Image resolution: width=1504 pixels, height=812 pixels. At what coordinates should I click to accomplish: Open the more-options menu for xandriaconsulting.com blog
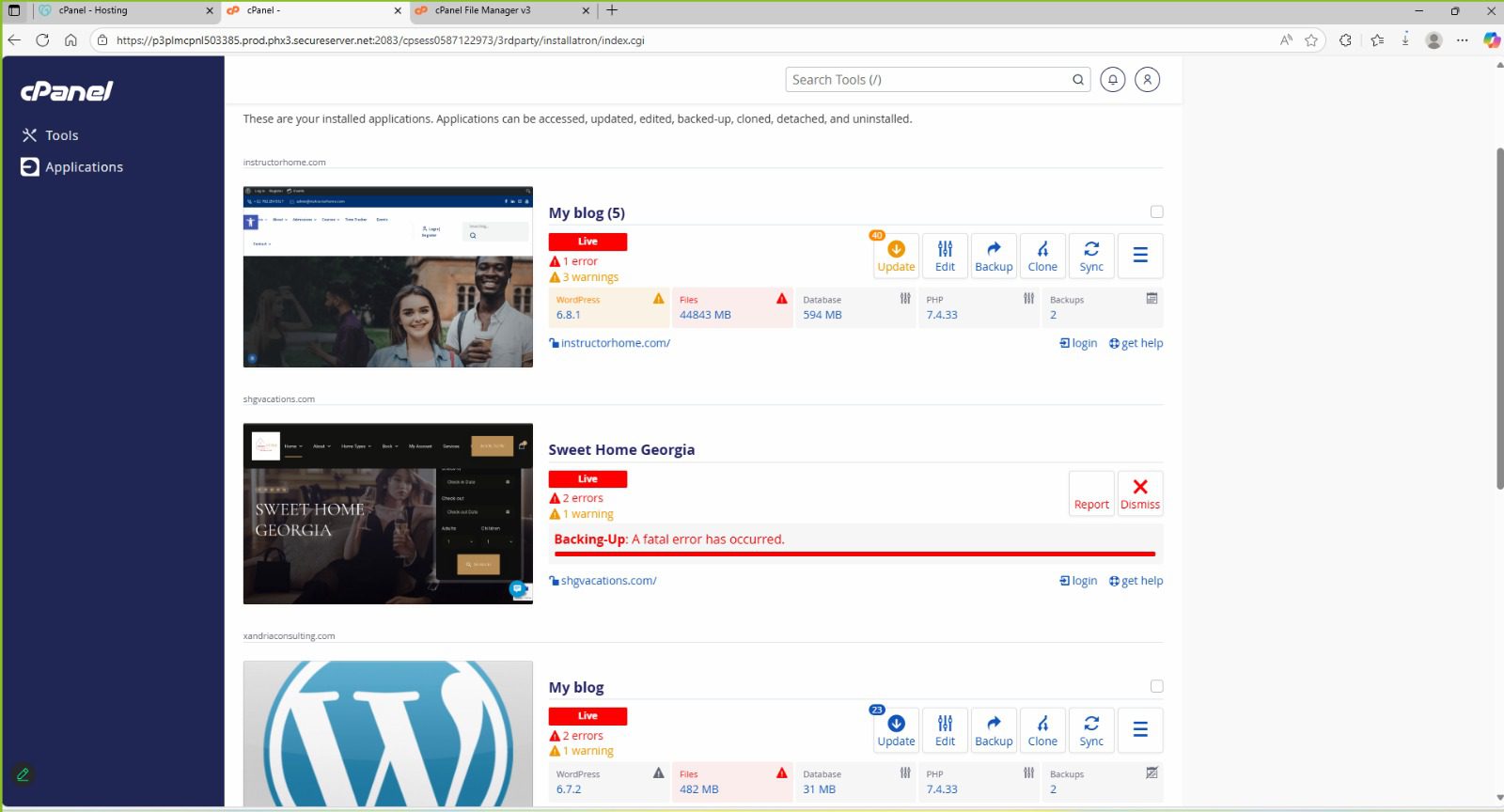1140,730
